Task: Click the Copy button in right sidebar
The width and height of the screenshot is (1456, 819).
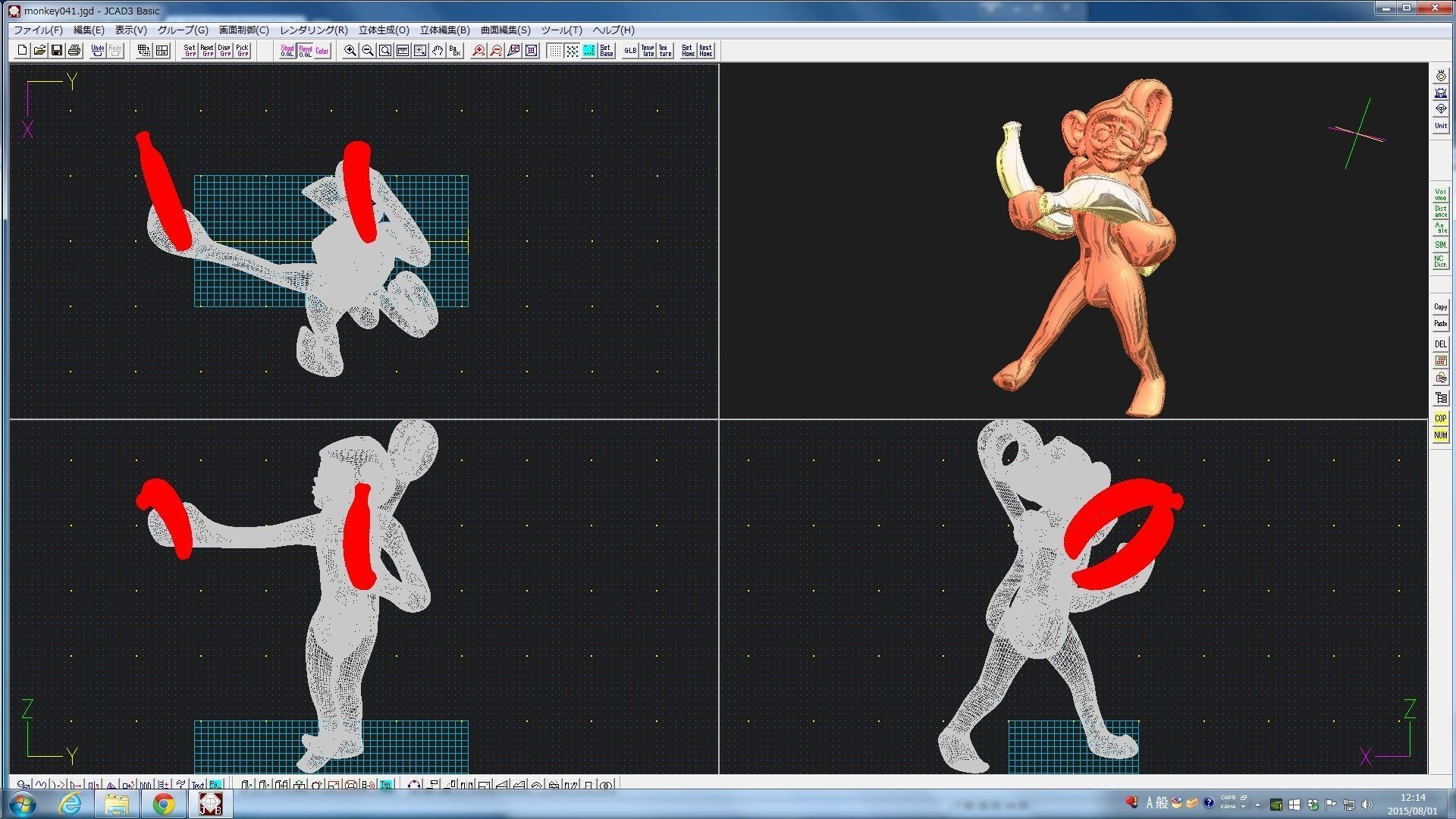Action: [1440, 307]
